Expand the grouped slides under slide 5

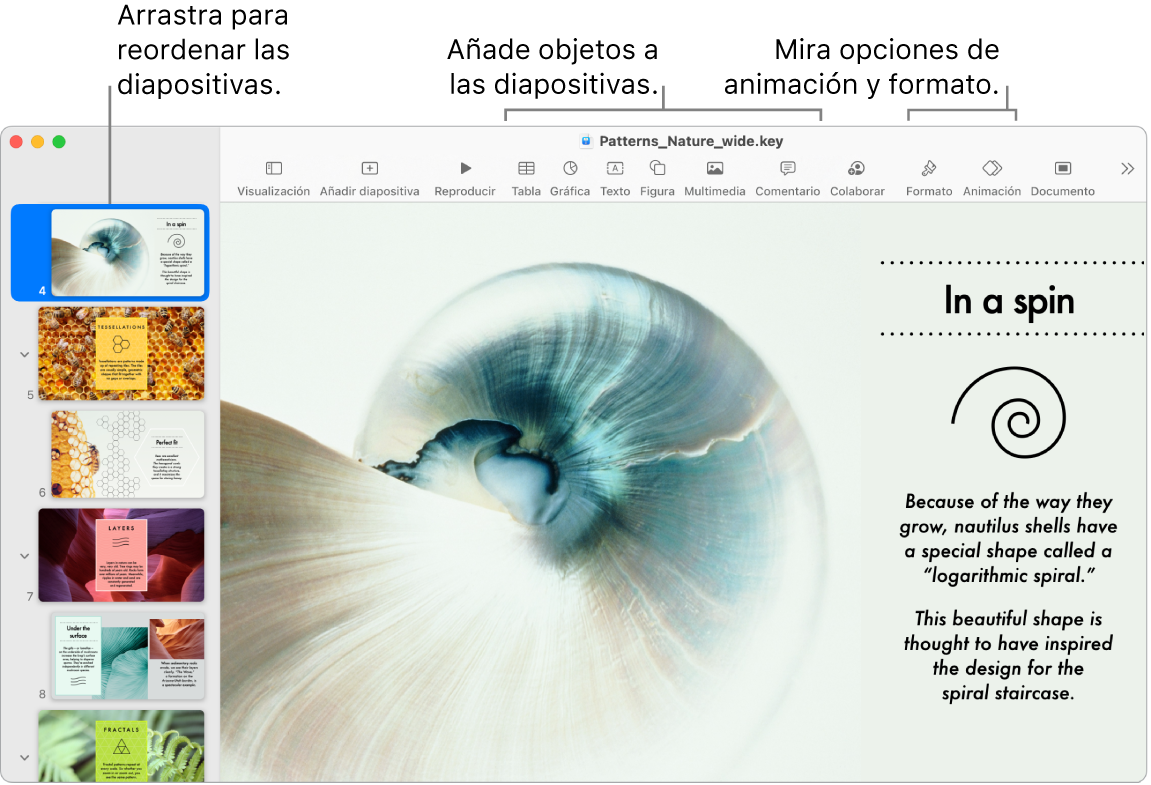tap(24, 355)
